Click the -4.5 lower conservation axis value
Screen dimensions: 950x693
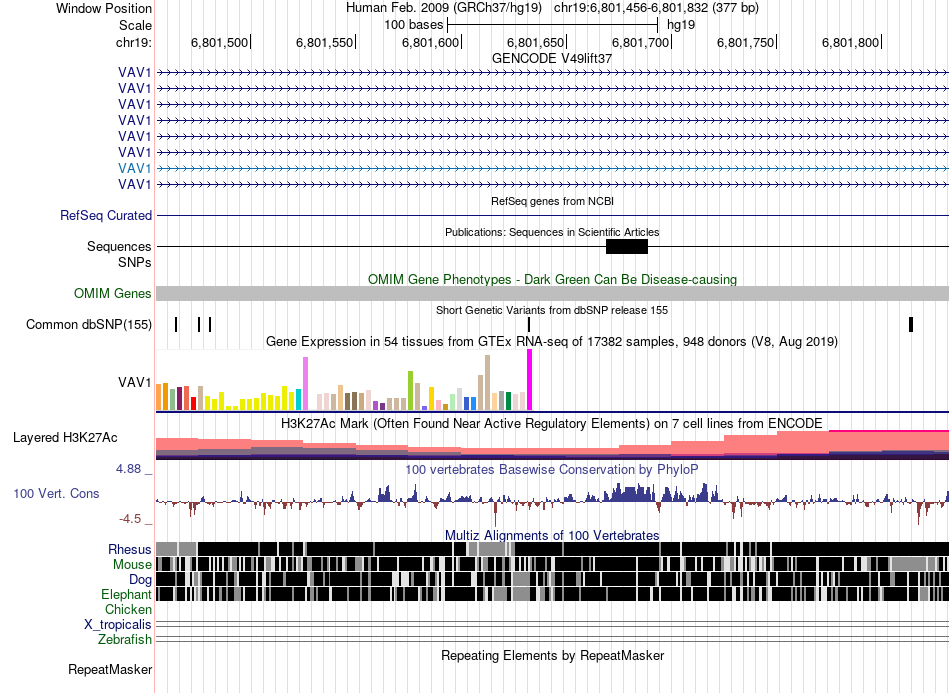[130, 519]
